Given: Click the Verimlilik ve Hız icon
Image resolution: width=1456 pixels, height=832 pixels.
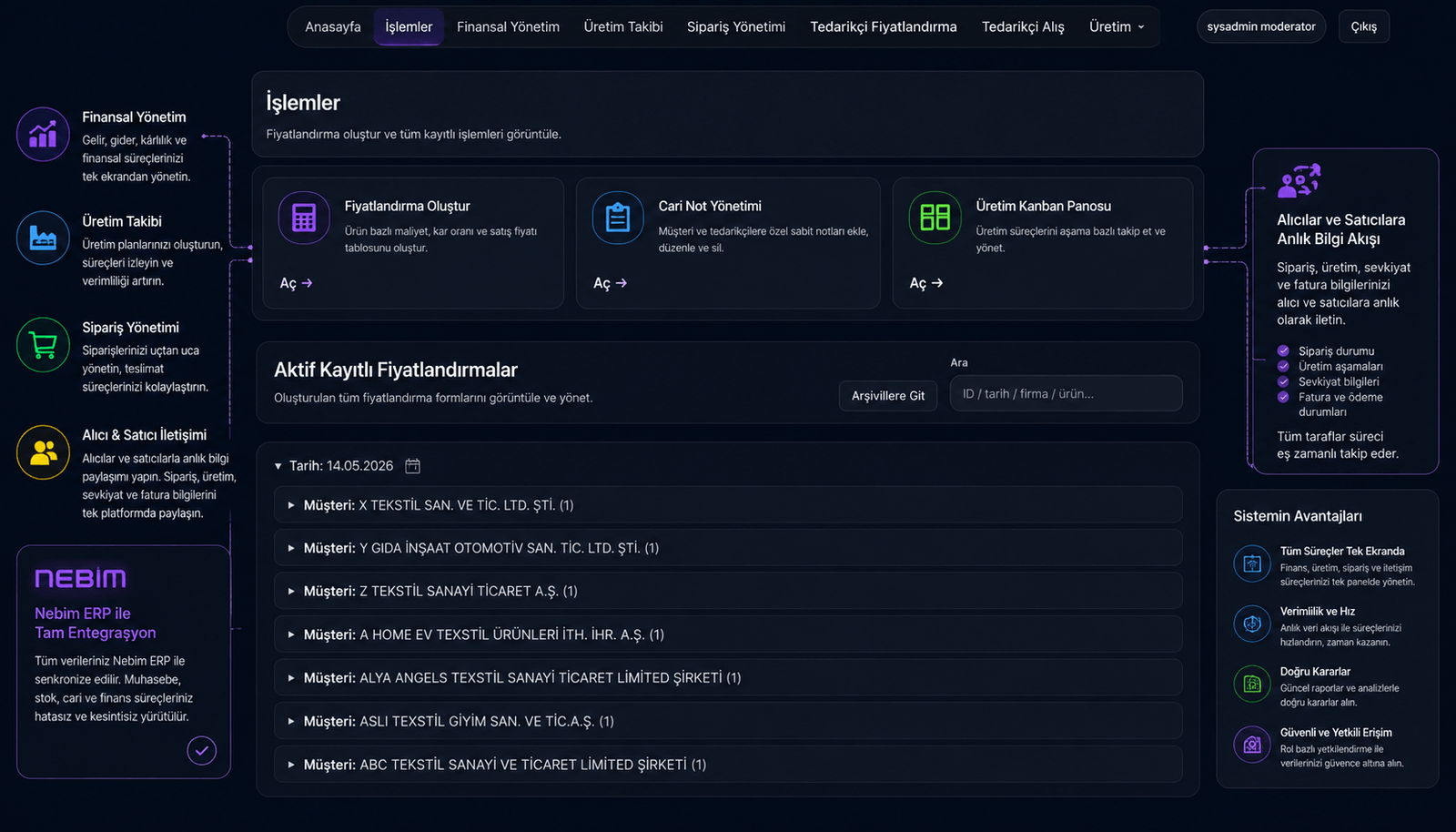Looking at the screenshot, I should 1252,624.
